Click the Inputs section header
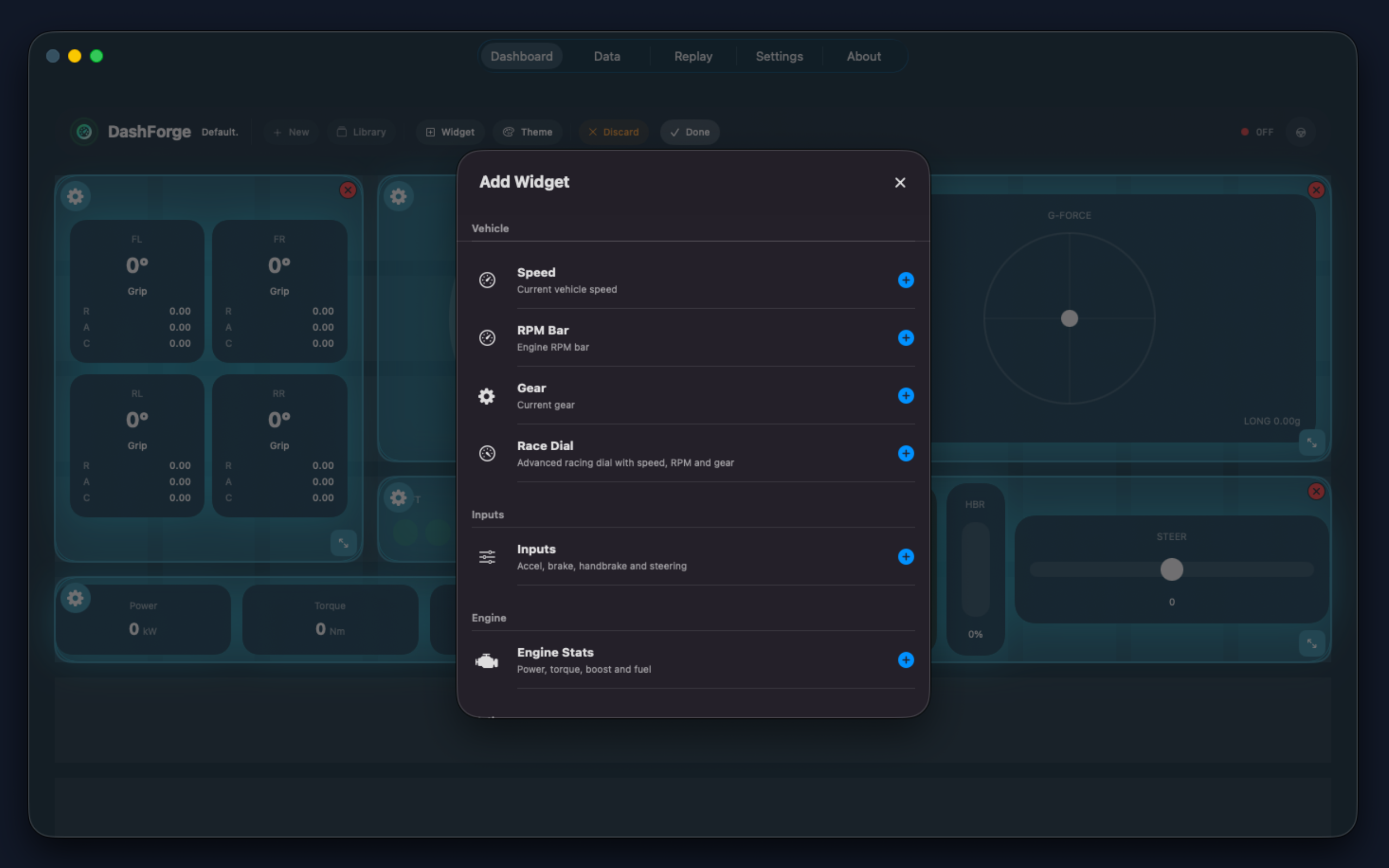The height and width of the screenshot is (868, 1389). tap(487, 515)
